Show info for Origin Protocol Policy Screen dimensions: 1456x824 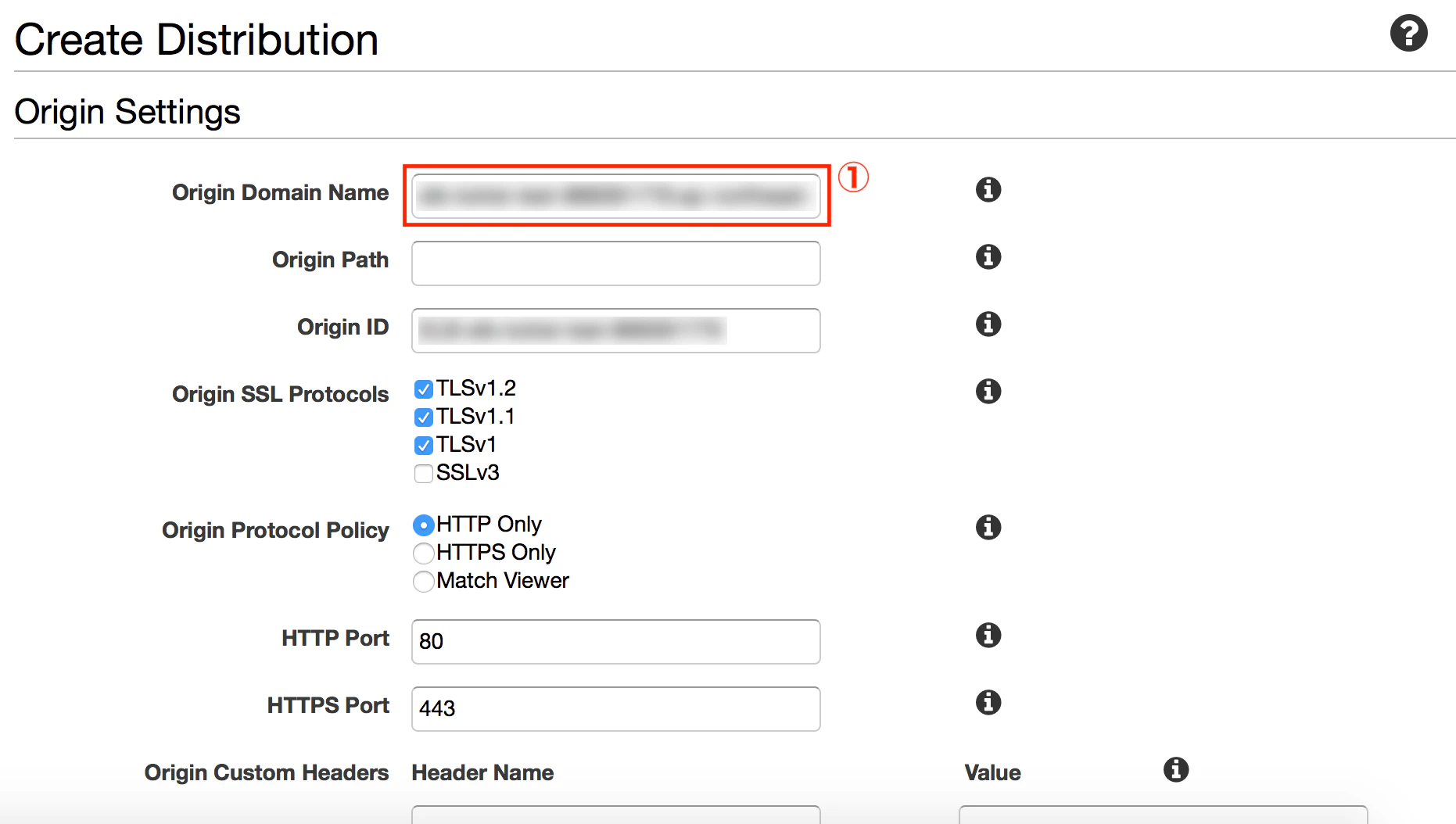(988, 527)
